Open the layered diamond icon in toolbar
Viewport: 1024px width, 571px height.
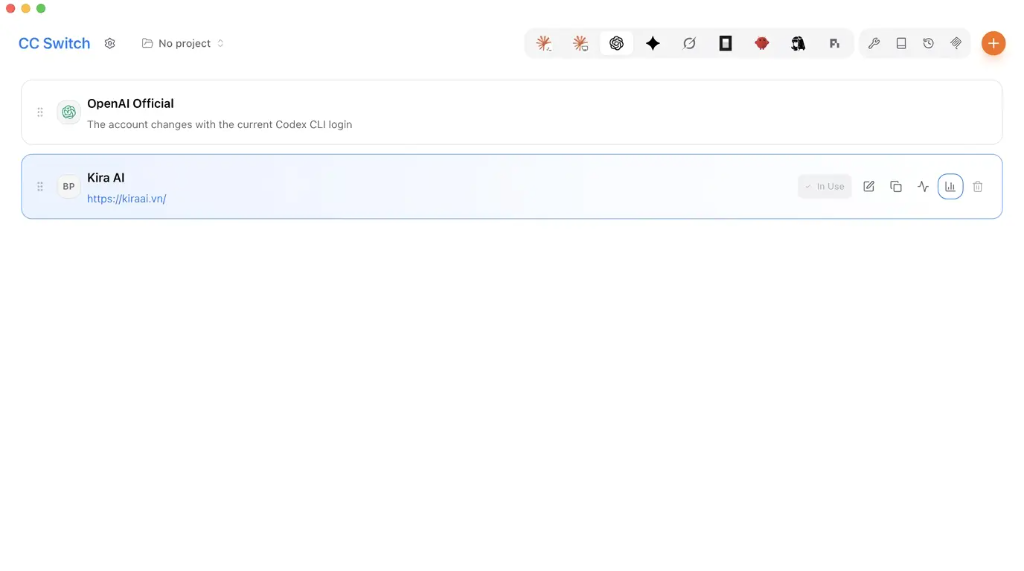[956, 43]
